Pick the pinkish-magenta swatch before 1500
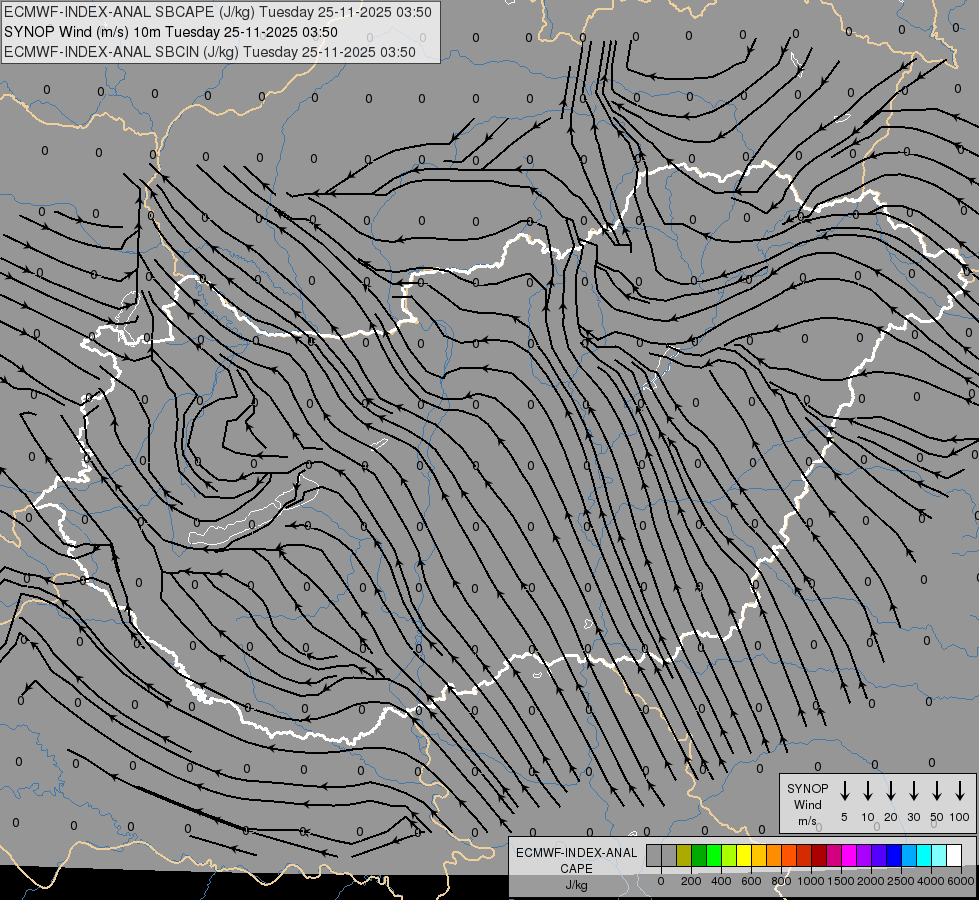This screenshot has width=979, height=900. pos(834,855)
